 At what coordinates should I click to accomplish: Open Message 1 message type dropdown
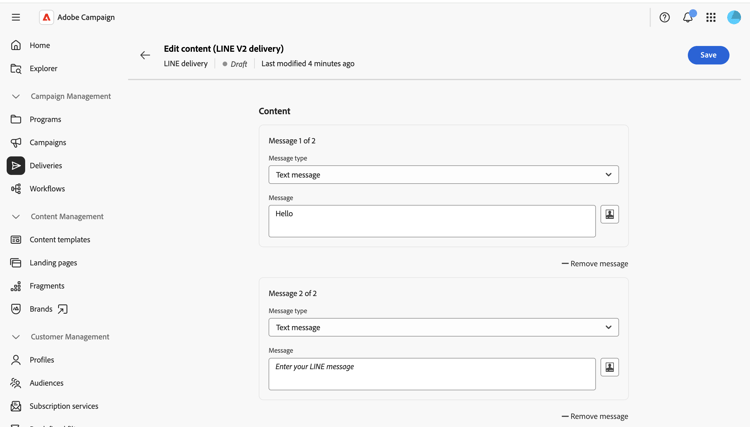[443, 175]
